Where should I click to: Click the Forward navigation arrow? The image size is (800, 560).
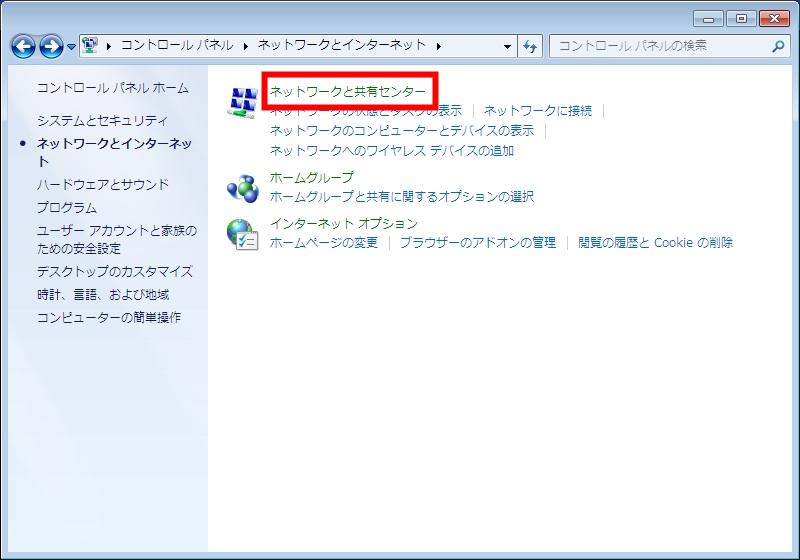(52, 46)
